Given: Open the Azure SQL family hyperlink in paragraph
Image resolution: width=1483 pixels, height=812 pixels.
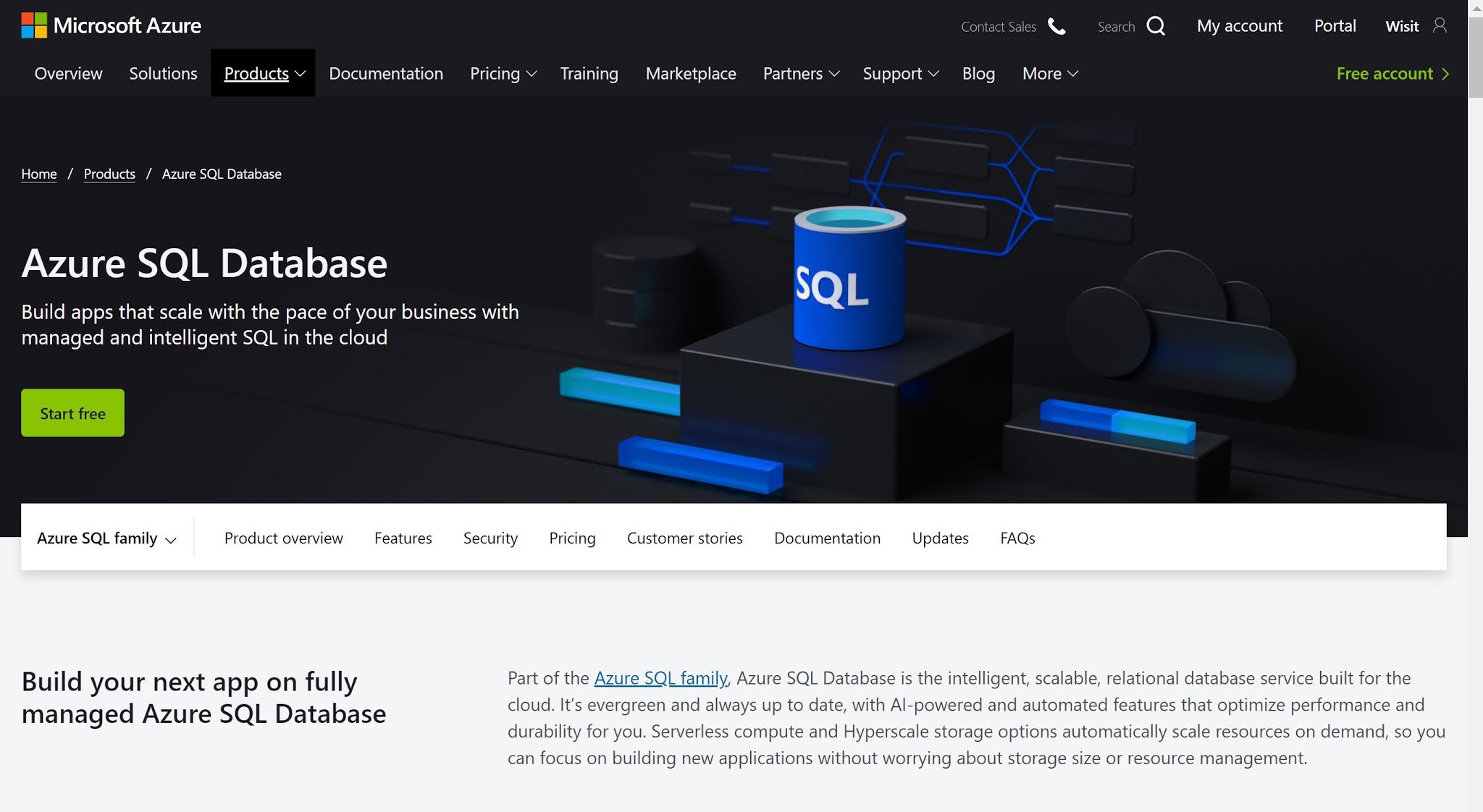Looking at the screenshot, I should tap(660, 678).
